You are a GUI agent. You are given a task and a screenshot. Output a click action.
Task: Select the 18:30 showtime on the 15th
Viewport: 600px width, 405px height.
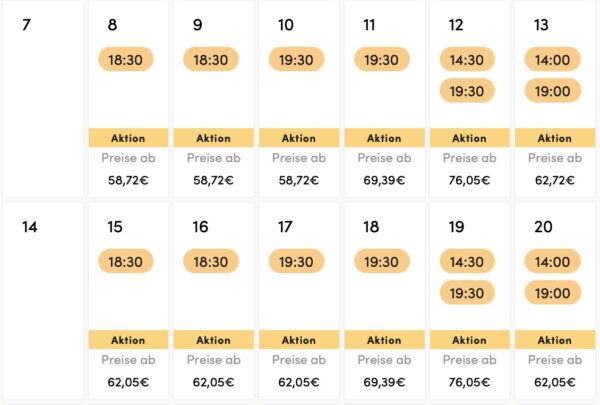126,261
